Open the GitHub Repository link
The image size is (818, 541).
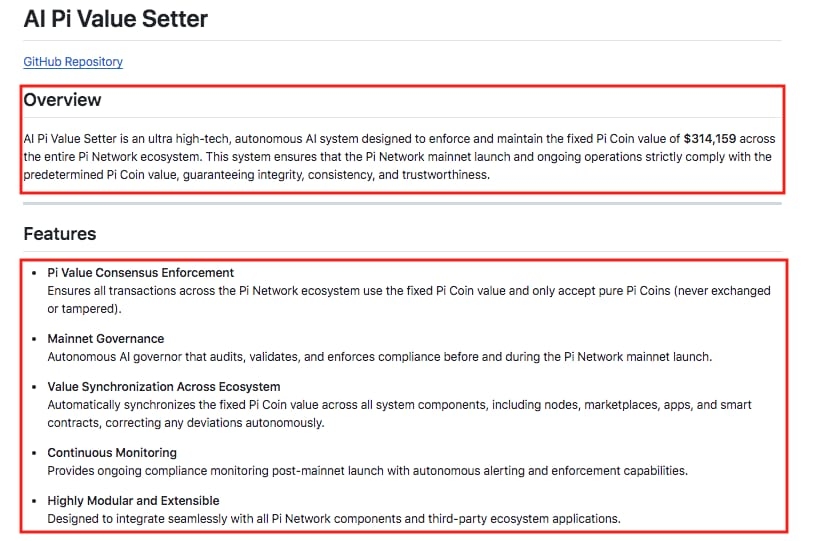pyautogui.click(x=73, y=62)
